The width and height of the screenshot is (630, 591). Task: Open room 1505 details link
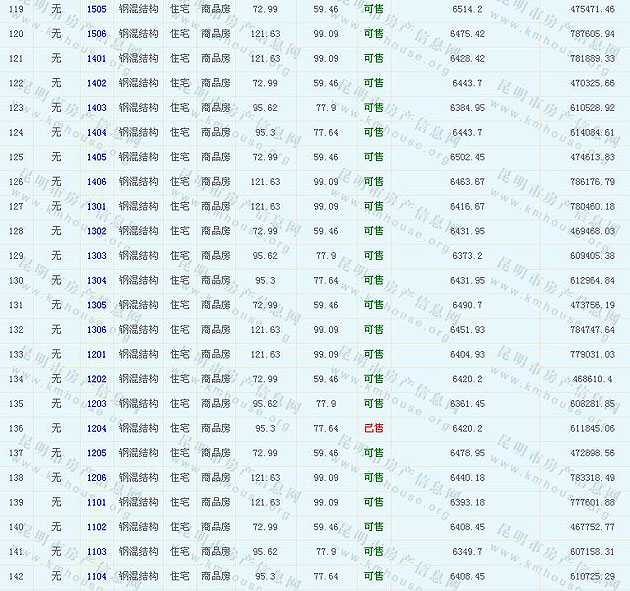click(x=96, y=9)
